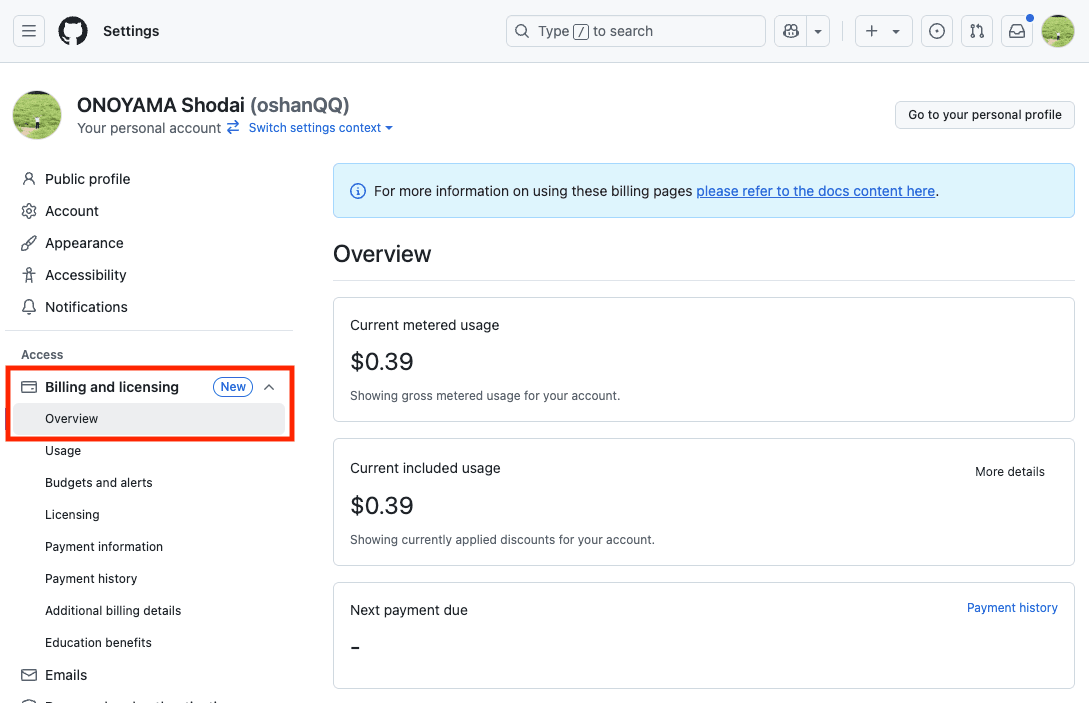Open Copilot chat icon
Screen dimensions: 1089x703
click(790, 31)
